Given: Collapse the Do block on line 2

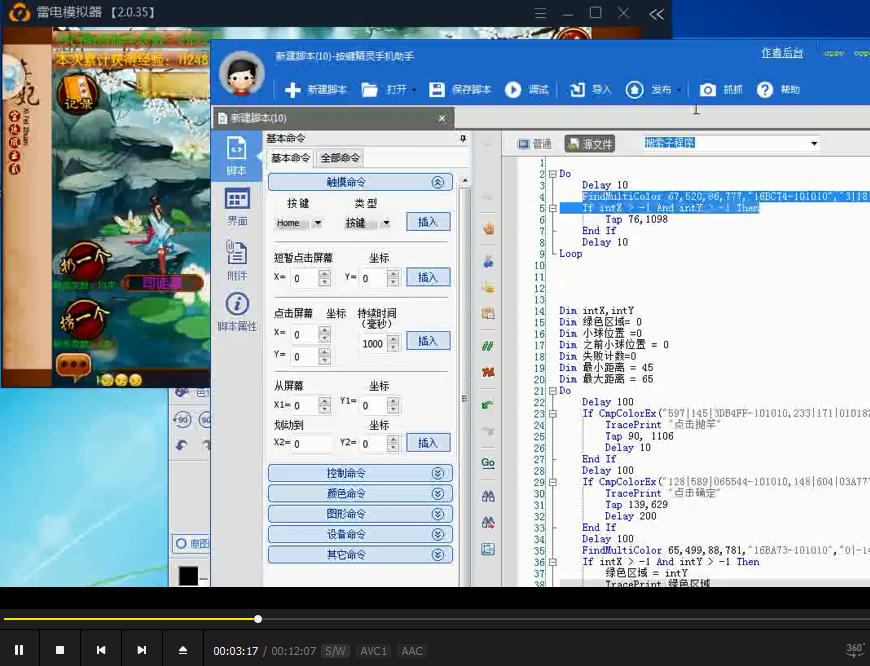Looking at the screenshot, I should tap(551, 174).
